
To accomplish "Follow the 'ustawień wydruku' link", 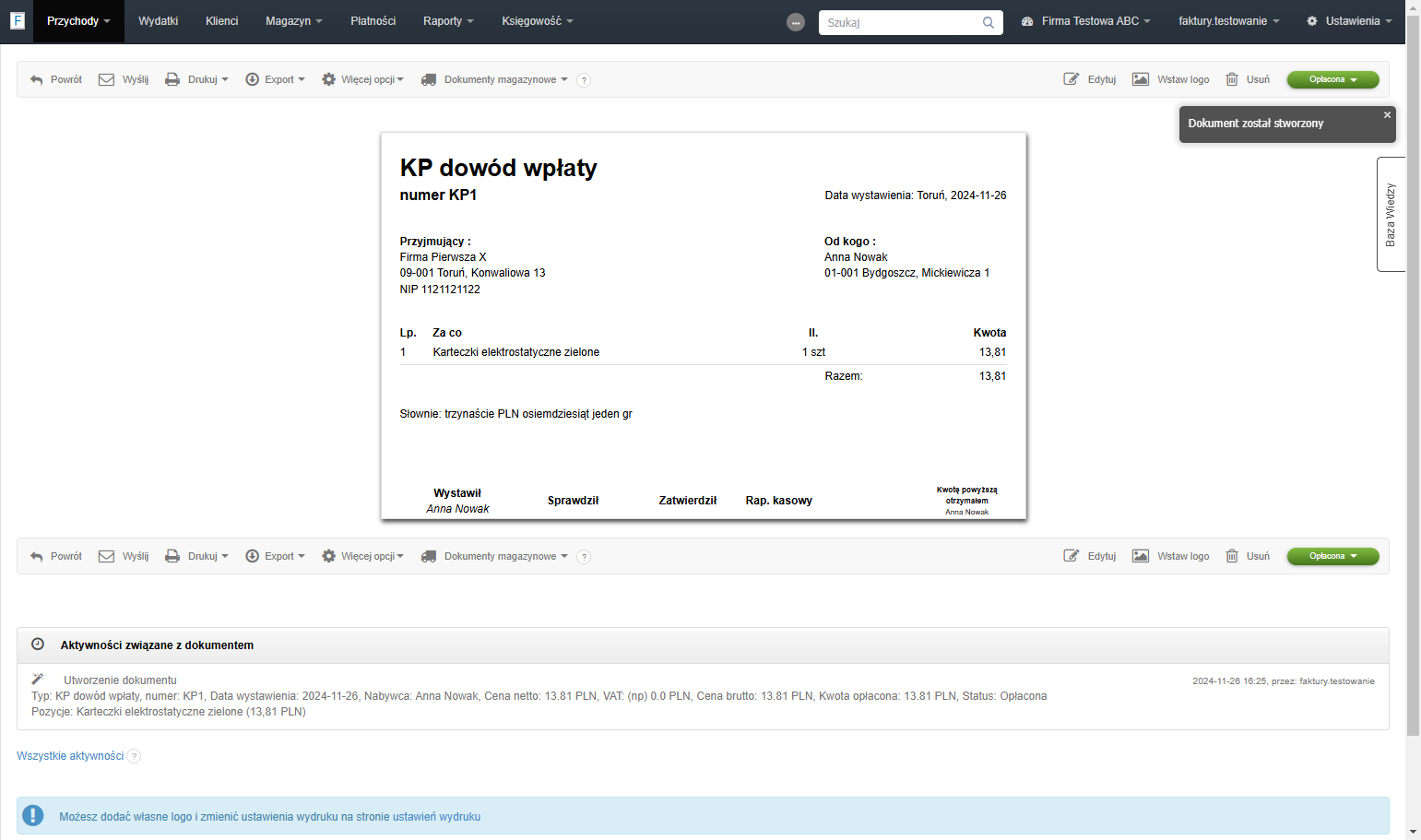I will tap(437, 817).
